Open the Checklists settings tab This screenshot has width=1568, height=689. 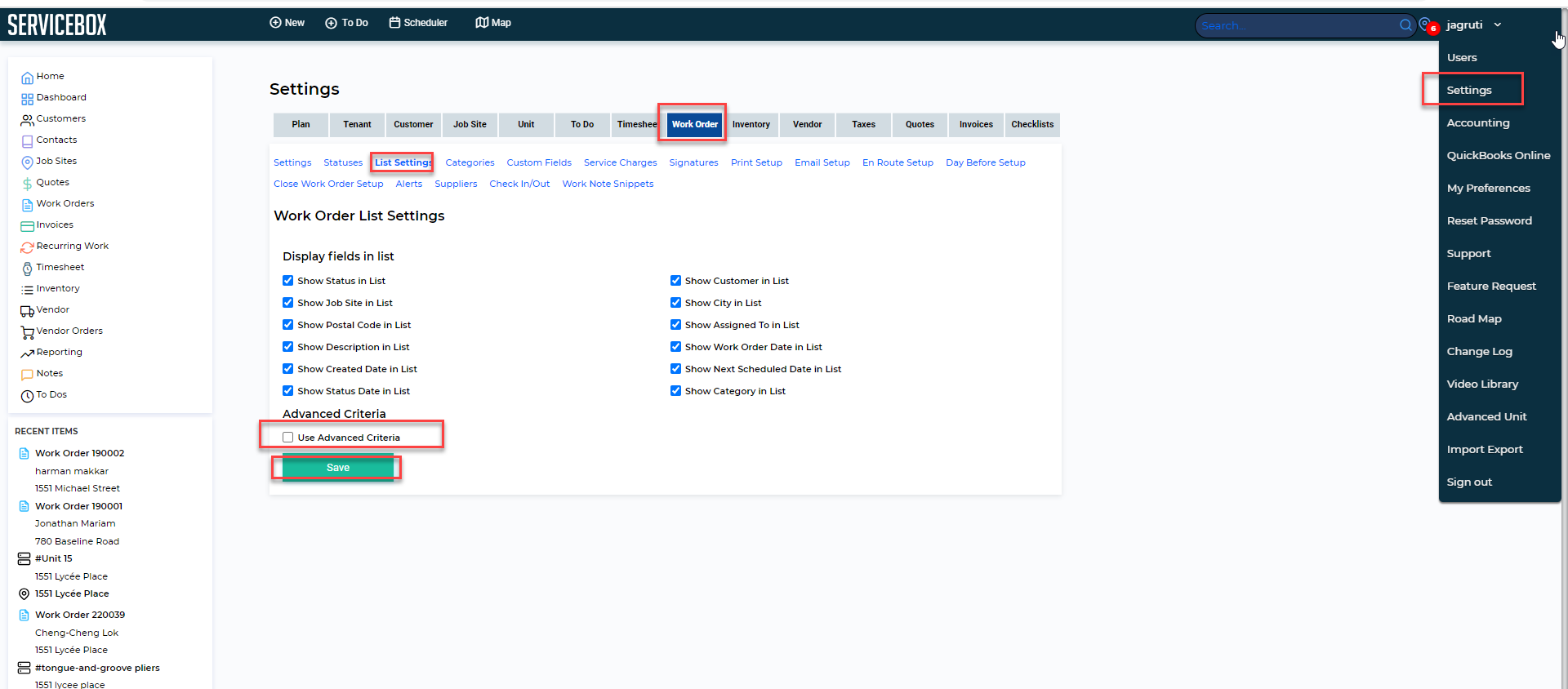(x=1032, y=124)
